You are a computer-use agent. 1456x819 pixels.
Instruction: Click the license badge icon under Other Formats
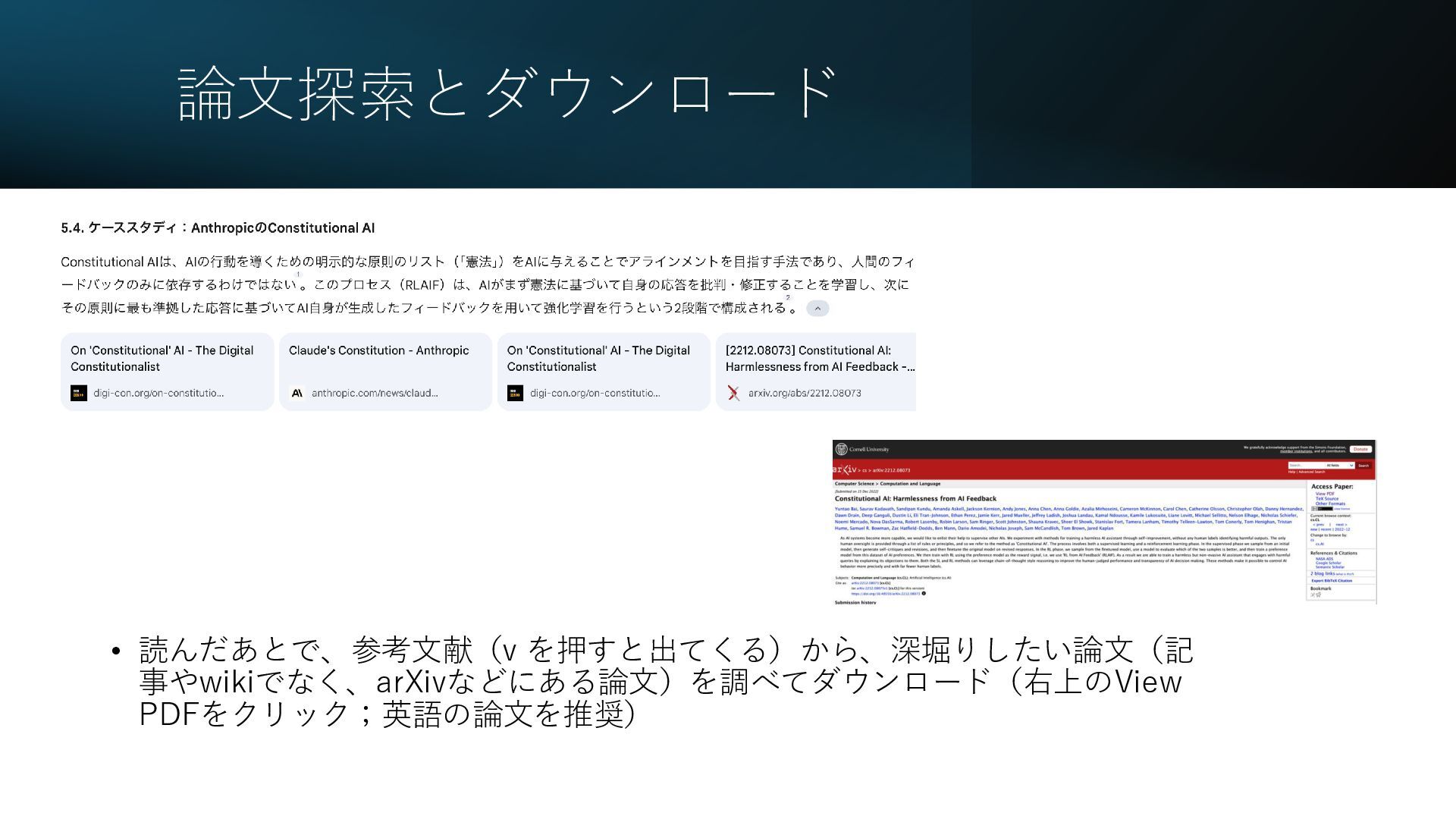[x=1323, y=509]
